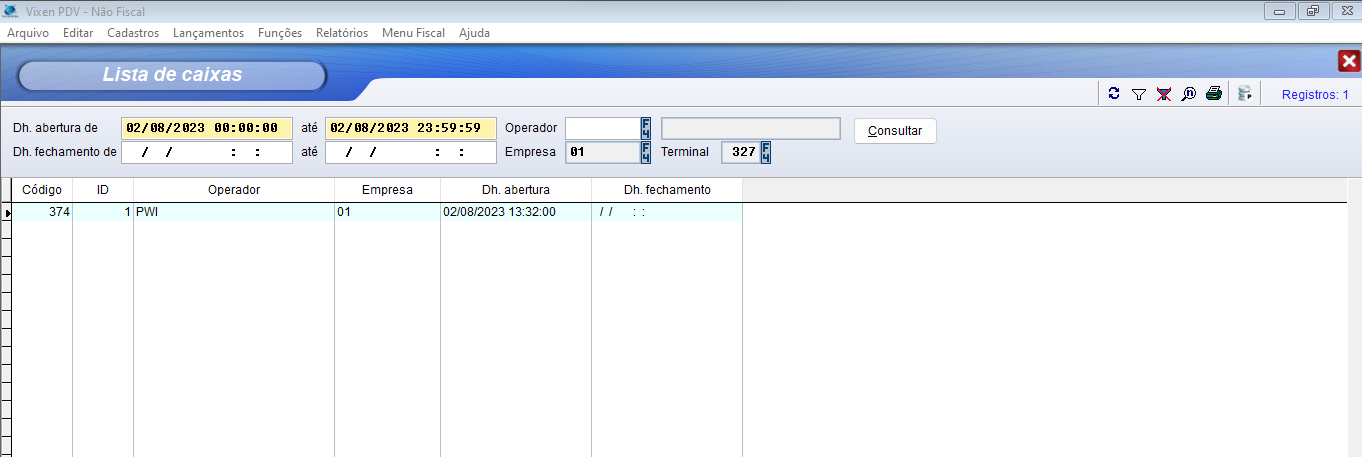The image size is (1362, 457).
Task: Select row 374's Empresa cell 01
Action: point(387,212)
